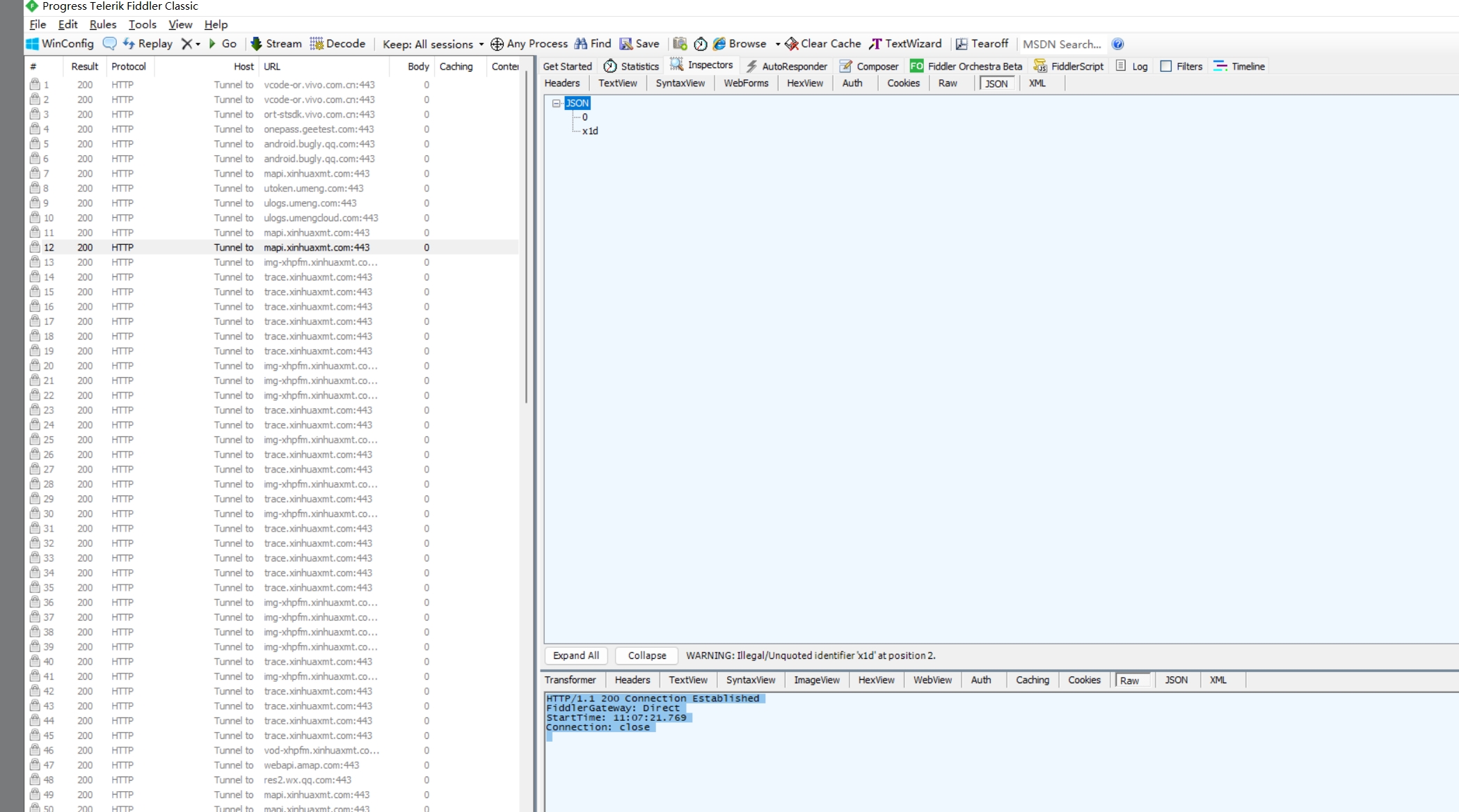Collapse the JSON root tree node
This screenshot has height=812, width=1459.
[556, 103]
